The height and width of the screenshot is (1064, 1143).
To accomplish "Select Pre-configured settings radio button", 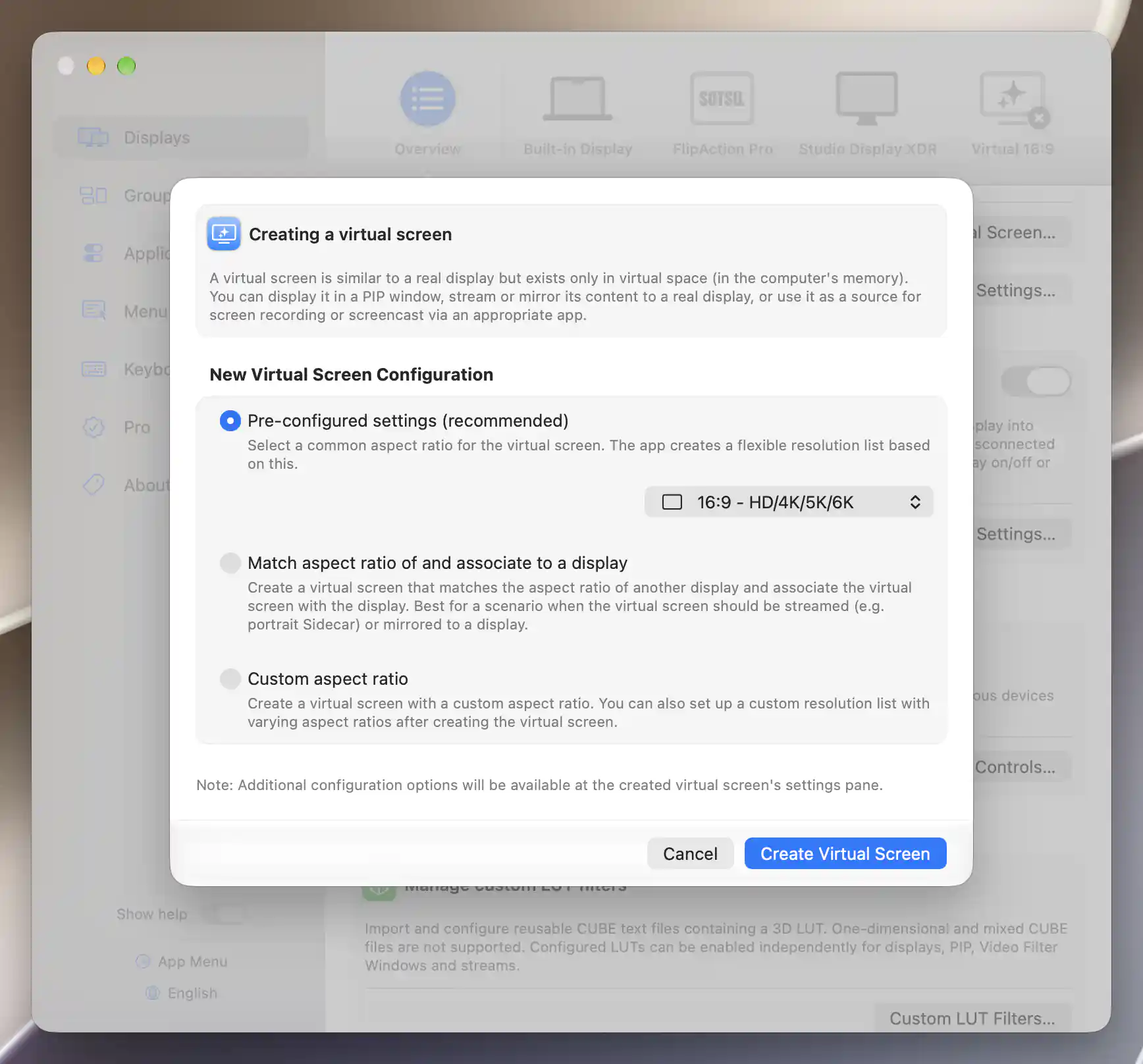I will tap(230, 421).
